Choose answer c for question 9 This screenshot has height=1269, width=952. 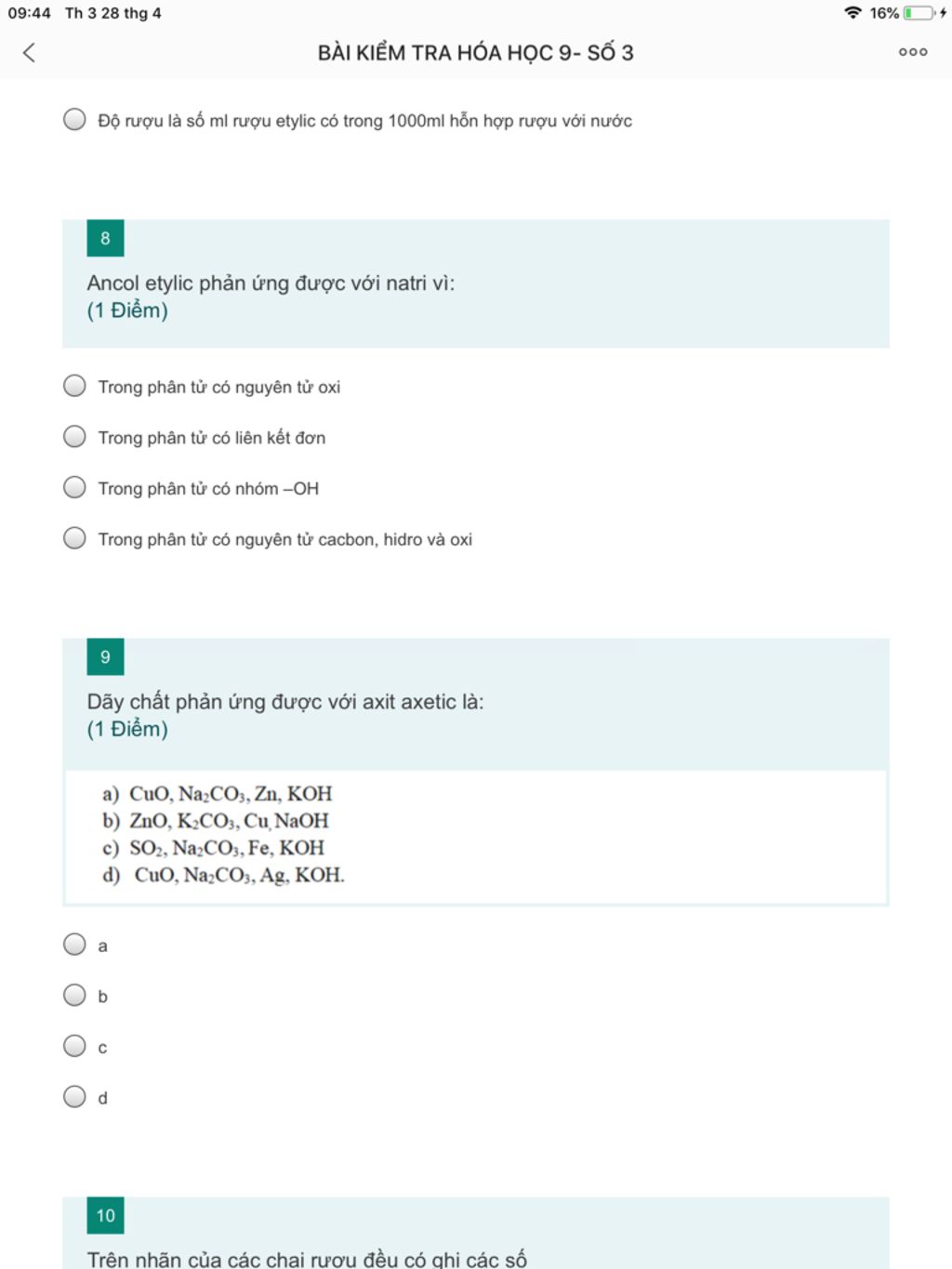click(74, 1047)
